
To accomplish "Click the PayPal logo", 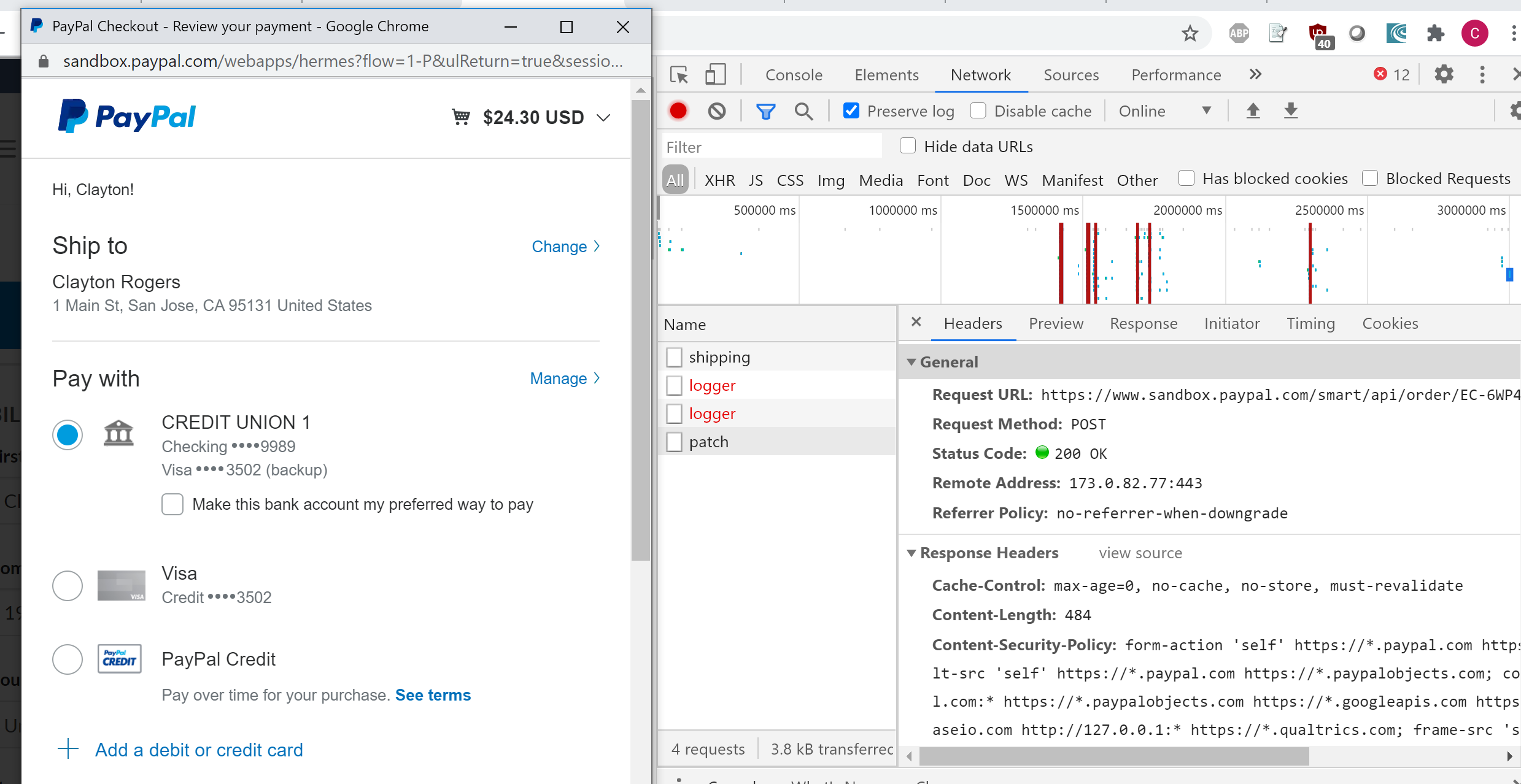I will (x=127, y=117).
